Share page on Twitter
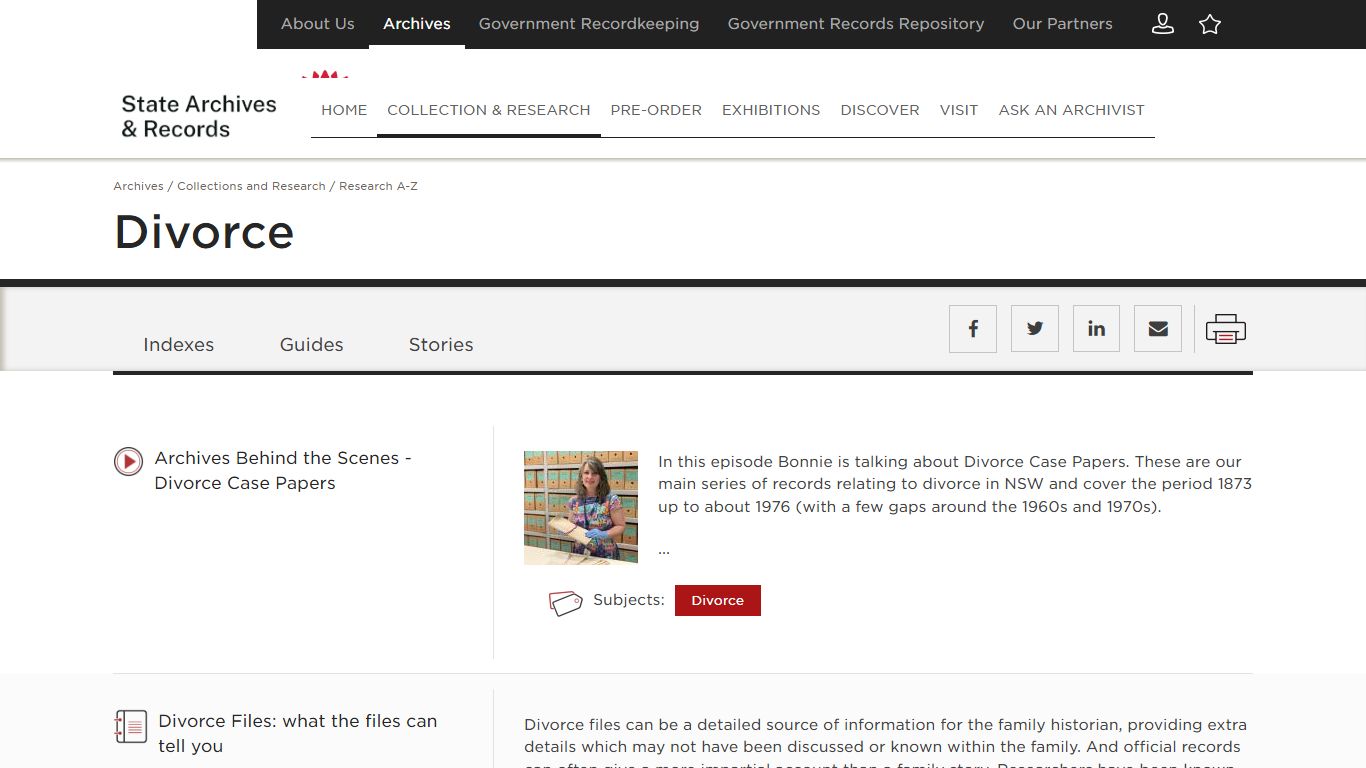Viewport: 1366px width, 768px height. pos(1034,329)
